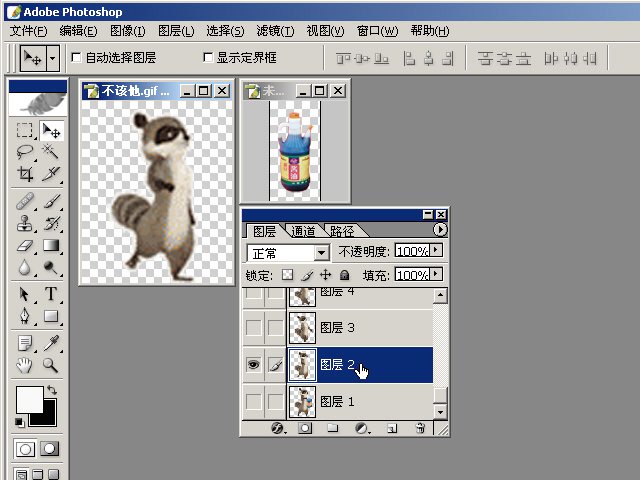Switch to 路径 tab
Image resolution: width=640 pixels, height=480 pixels.
pyautogui.click(x=342, y=231)
